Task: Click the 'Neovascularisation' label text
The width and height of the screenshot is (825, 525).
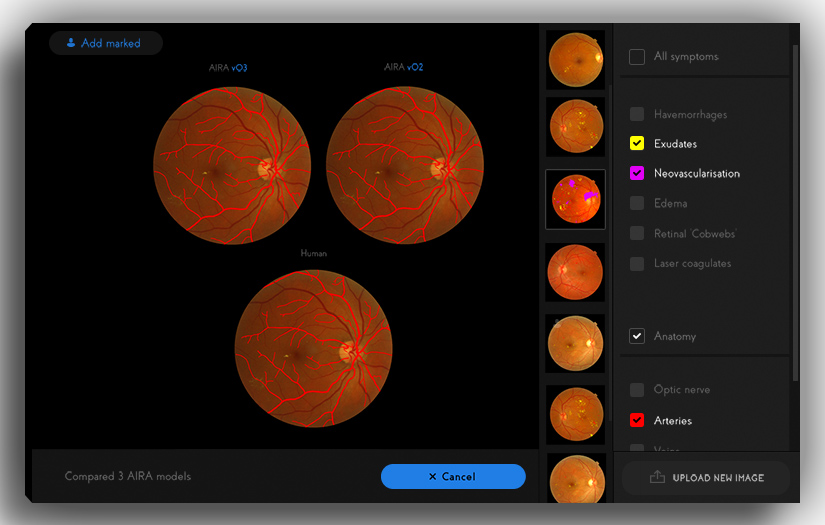Action: [697, 174]
